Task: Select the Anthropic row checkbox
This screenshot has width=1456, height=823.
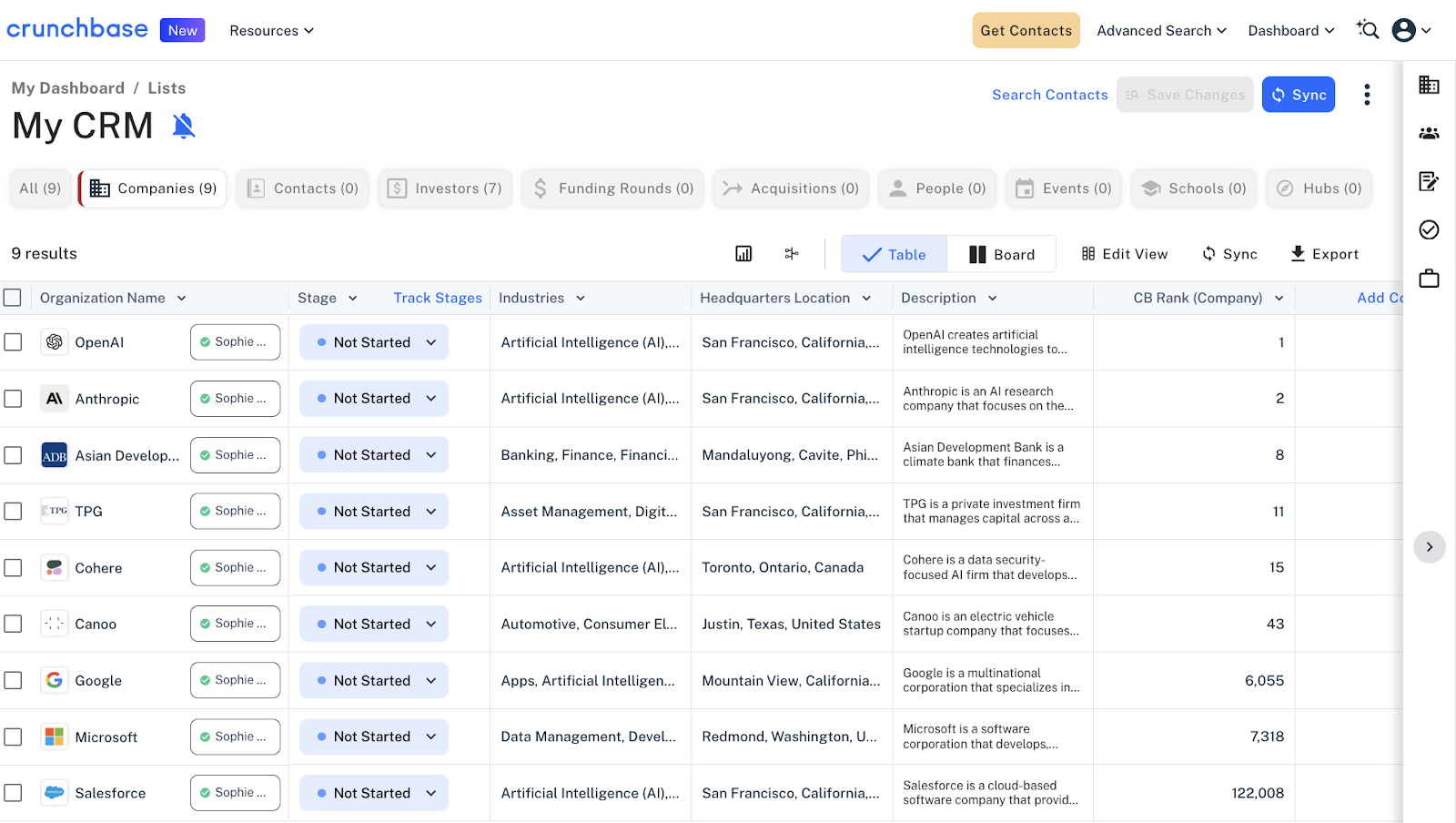Action: tap(13, 399)
